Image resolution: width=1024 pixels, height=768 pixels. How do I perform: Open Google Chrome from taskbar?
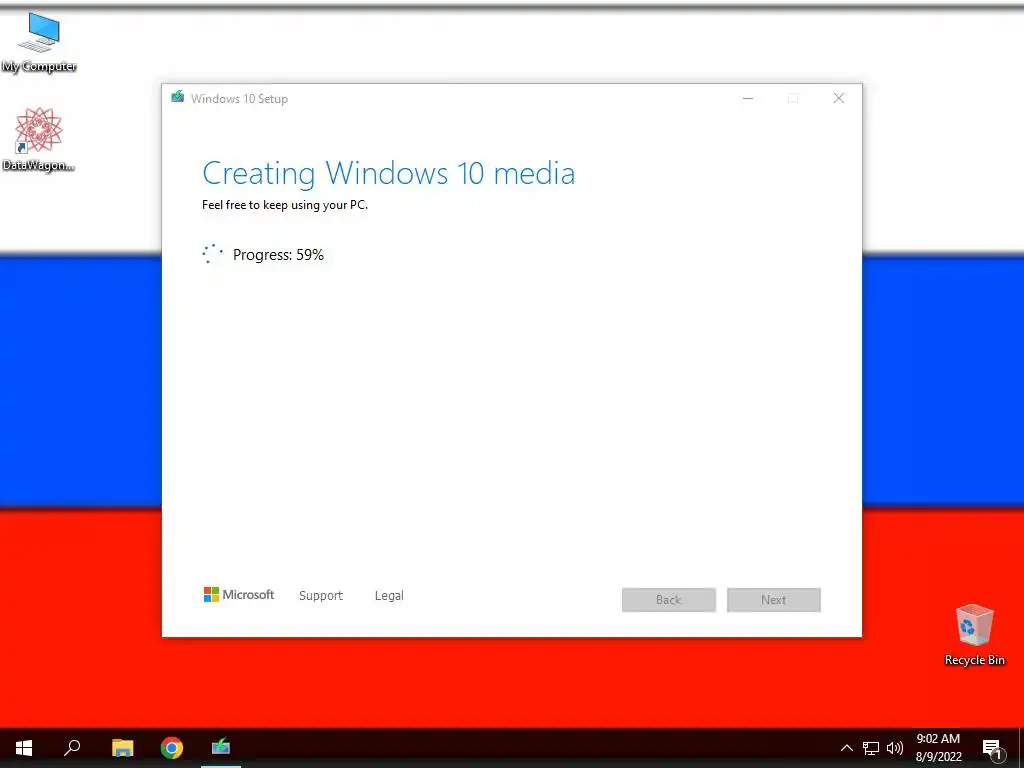(172, 748)
